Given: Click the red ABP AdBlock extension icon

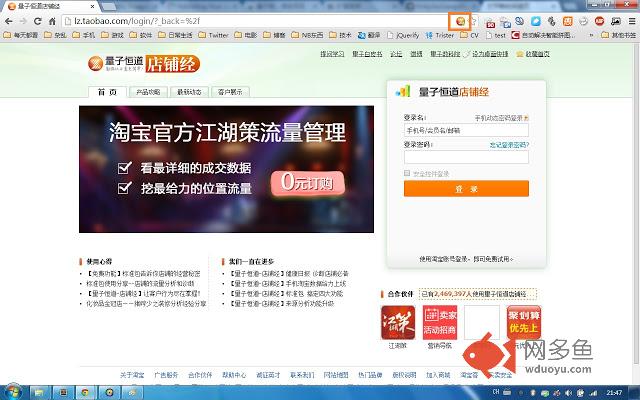Looking at the screenshot, I should (599, 21).
